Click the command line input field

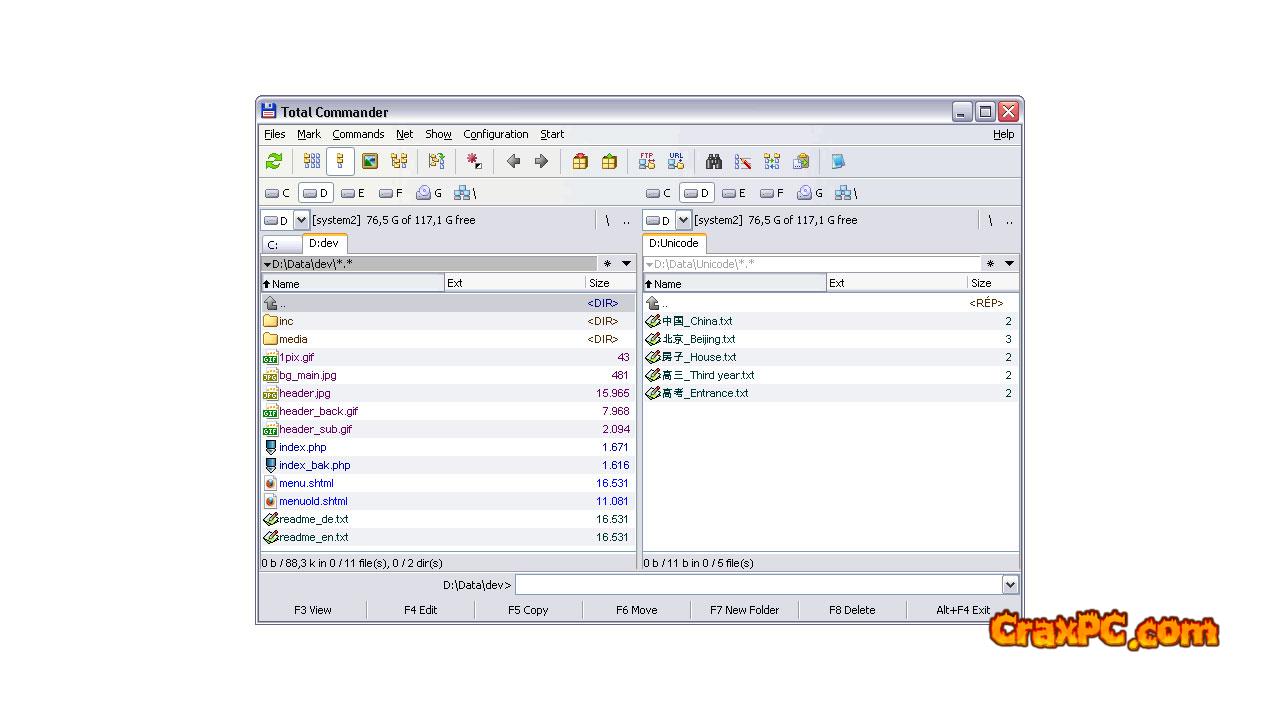point(758,585)
